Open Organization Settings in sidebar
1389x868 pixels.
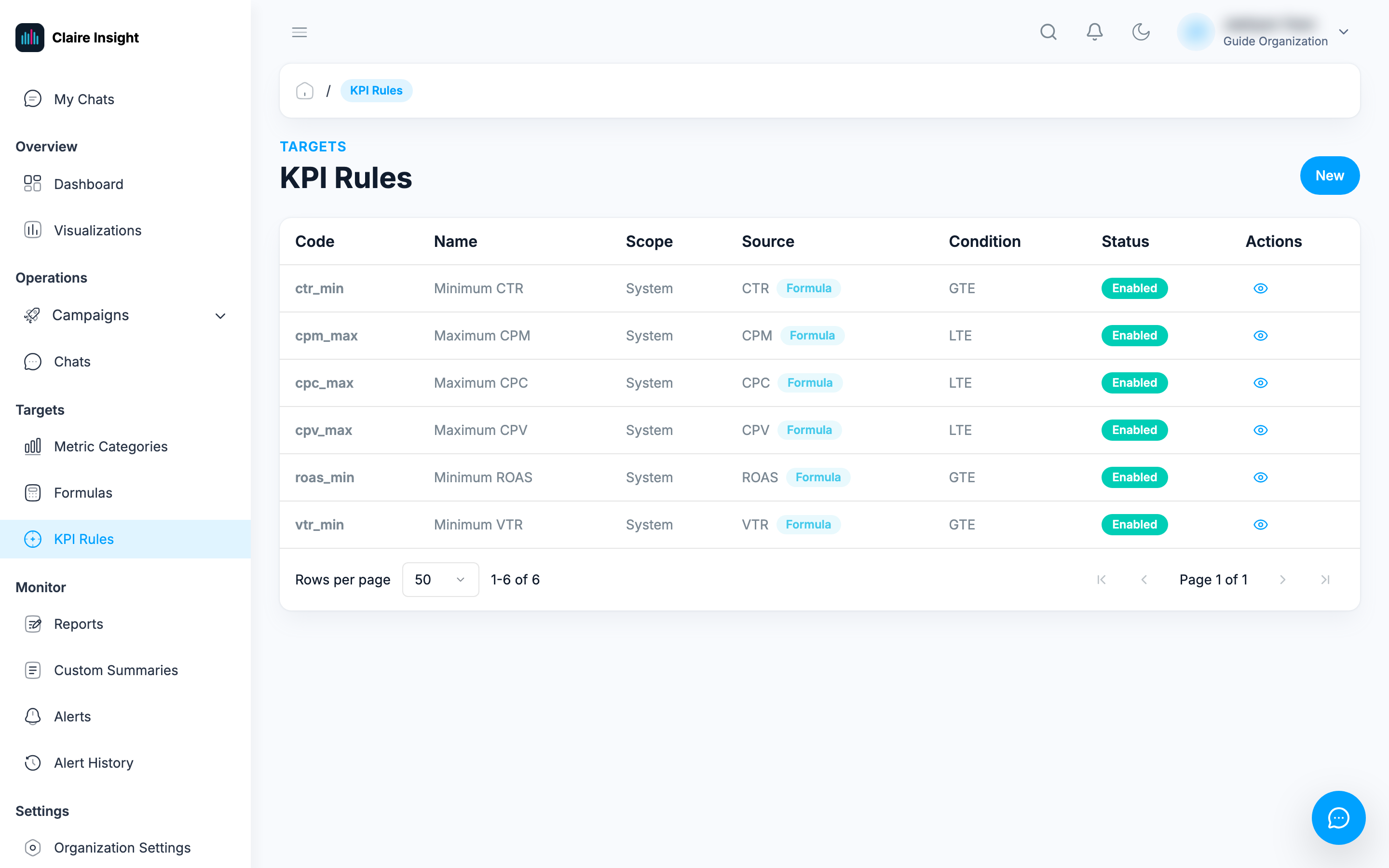[125, 848]
